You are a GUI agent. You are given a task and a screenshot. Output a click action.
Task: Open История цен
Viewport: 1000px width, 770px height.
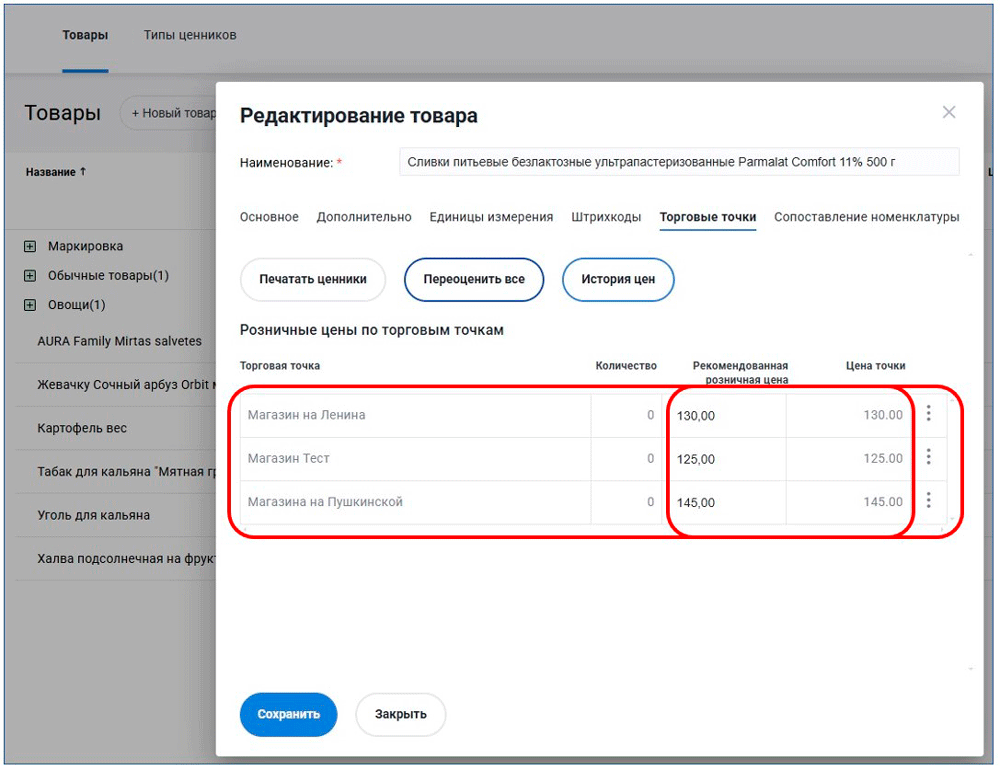tap(618, 280)
